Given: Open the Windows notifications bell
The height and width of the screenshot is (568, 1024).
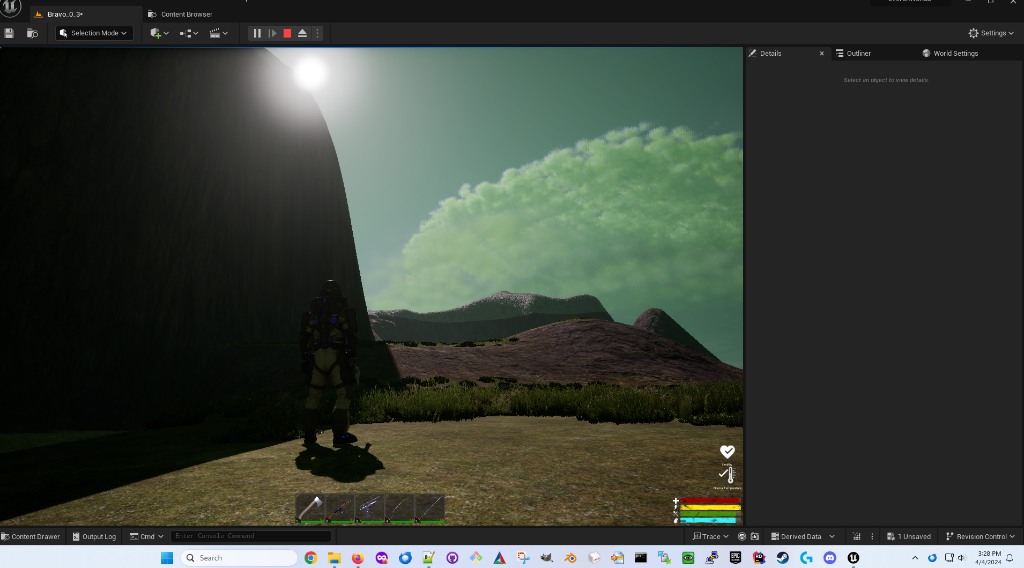Looking at the screenshot, I should (1010, 558).
